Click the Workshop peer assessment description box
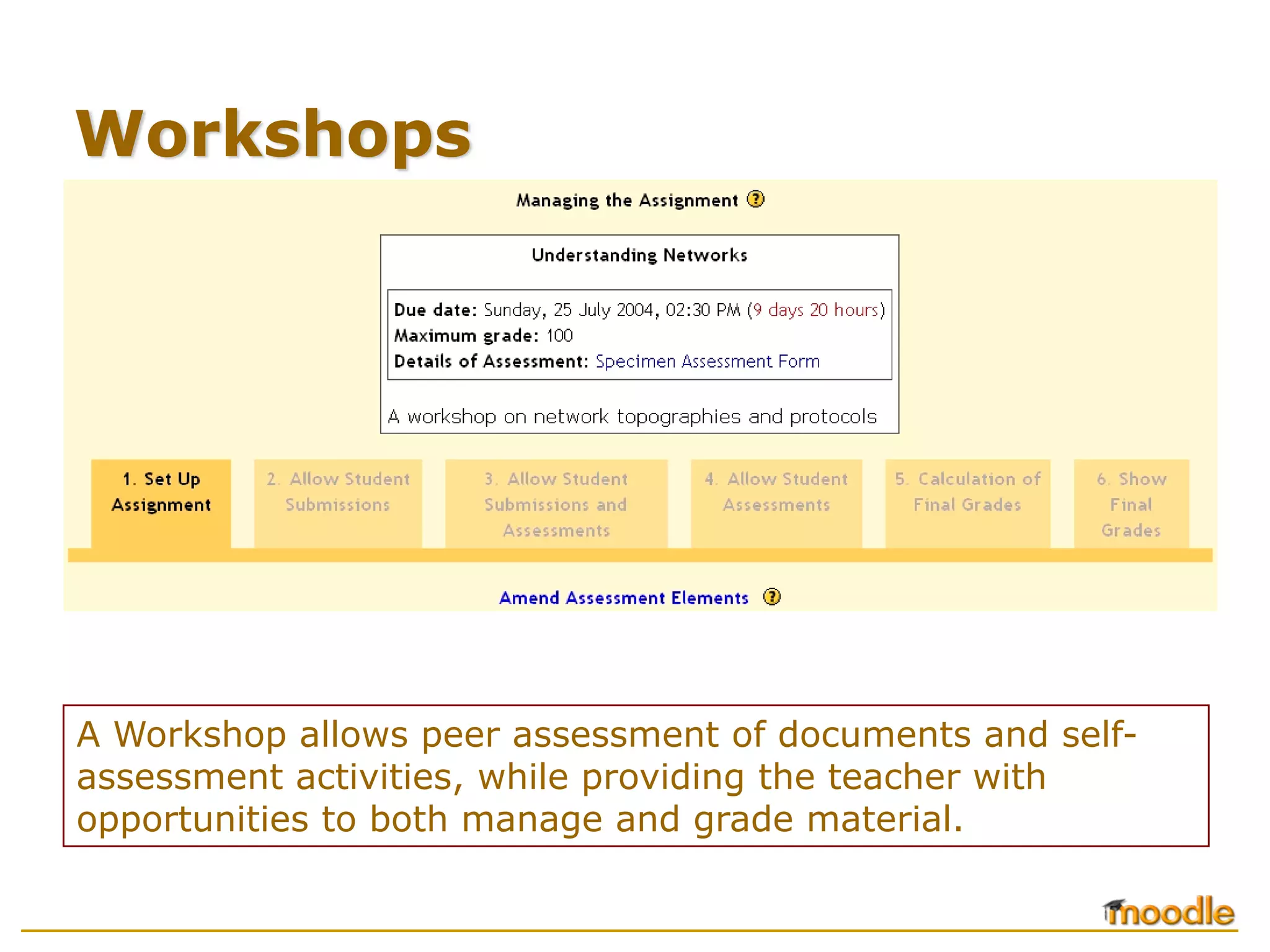Viewport: 1270px width, 952px height. click(636, 775)
